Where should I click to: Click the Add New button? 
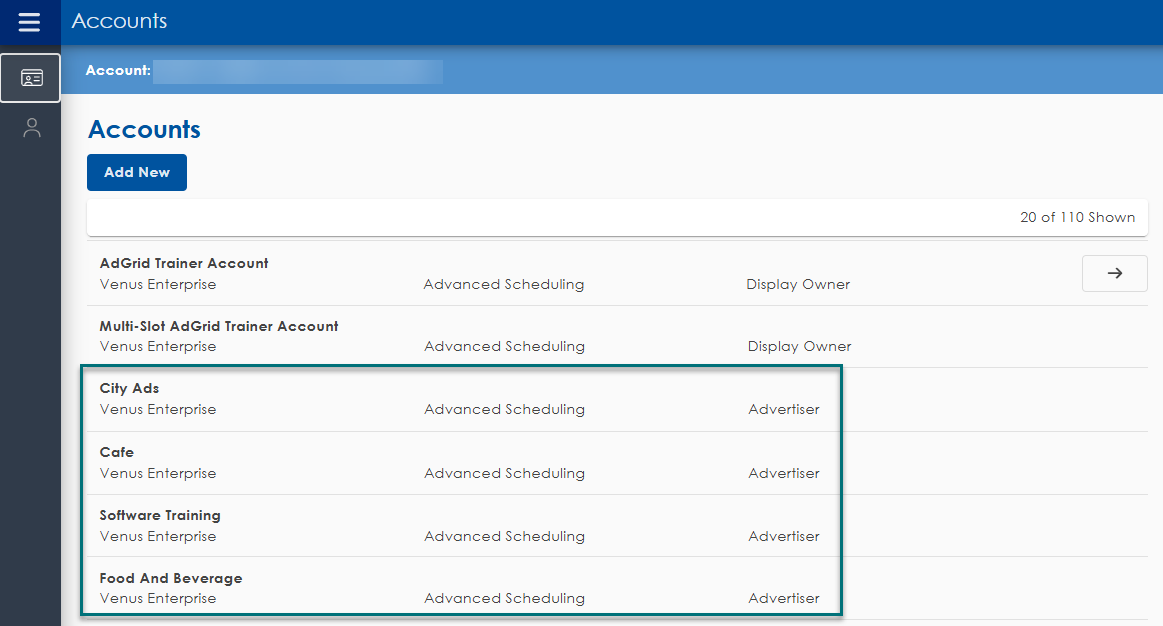click(x=137, y=172)
